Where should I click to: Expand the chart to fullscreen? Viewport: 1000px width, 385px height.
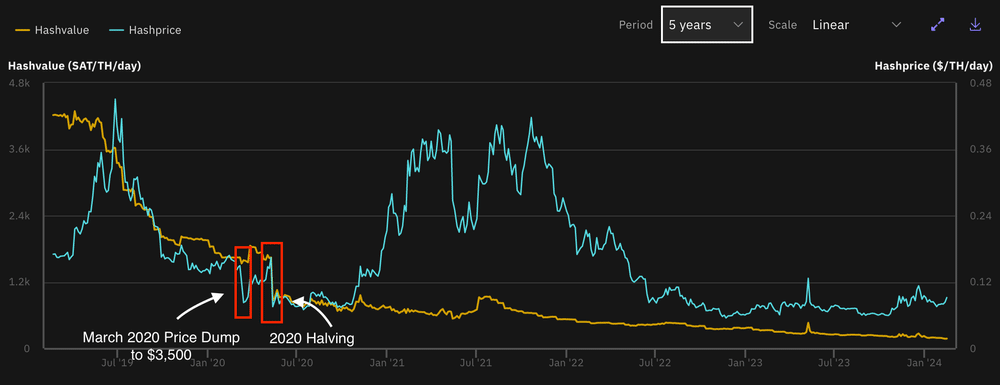938,25
